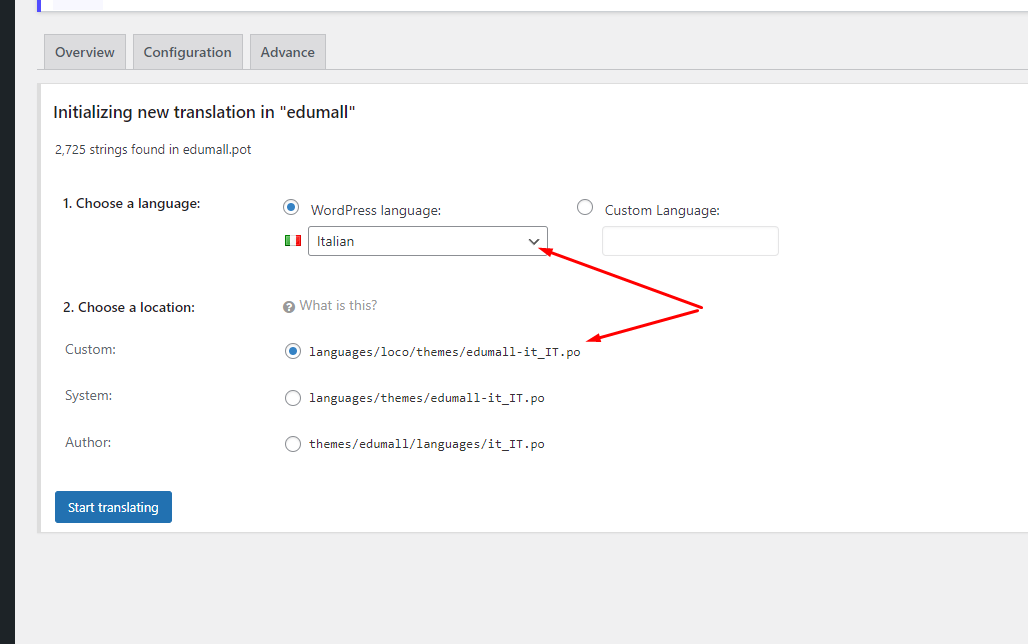Select path themes/edumall/languages/it_IT.po
The width and height of the screenshot is (1028, 644).
pos(427,444)
